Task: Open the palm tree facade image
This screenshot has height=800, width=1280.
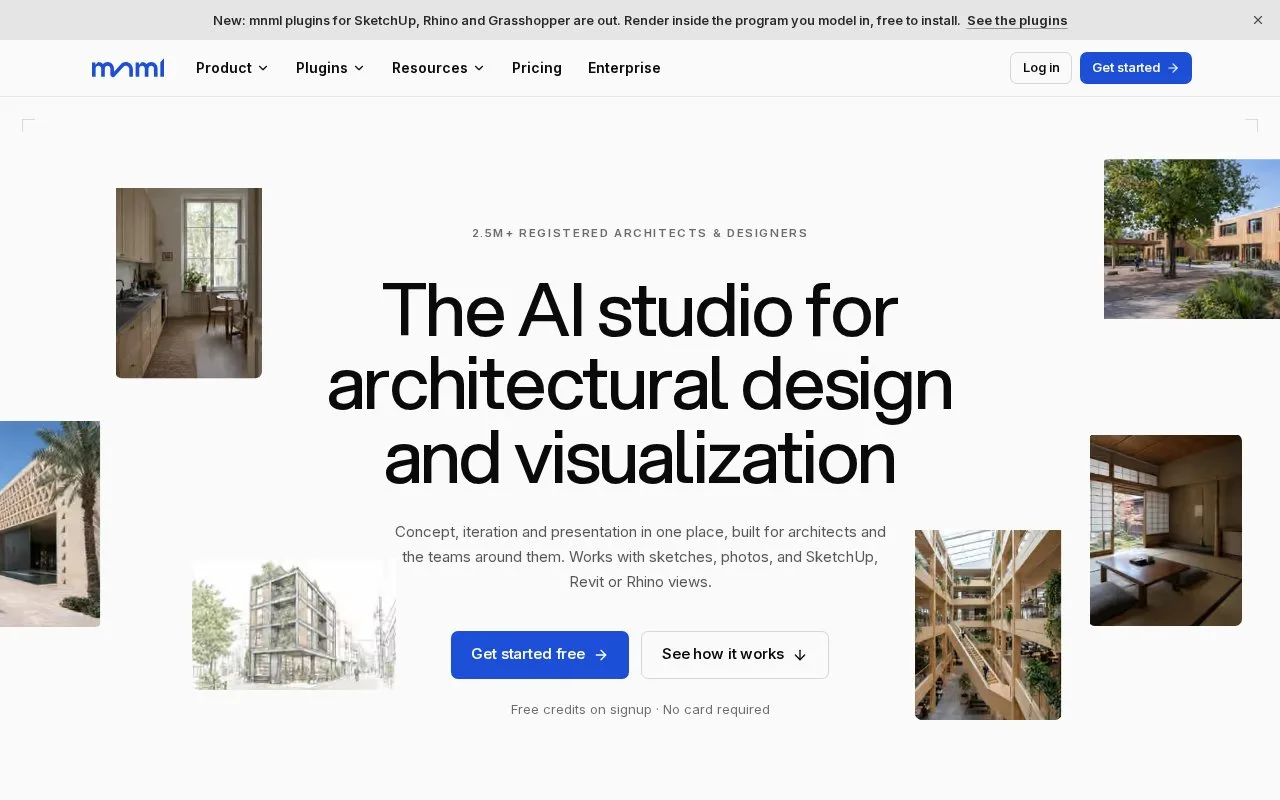Action: click(50, 524)
